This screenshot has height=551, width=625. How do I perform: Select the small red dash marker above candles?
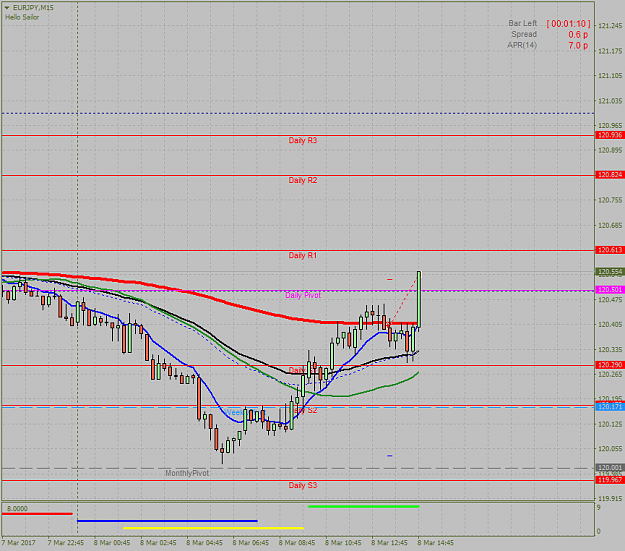tap(389, 279)
